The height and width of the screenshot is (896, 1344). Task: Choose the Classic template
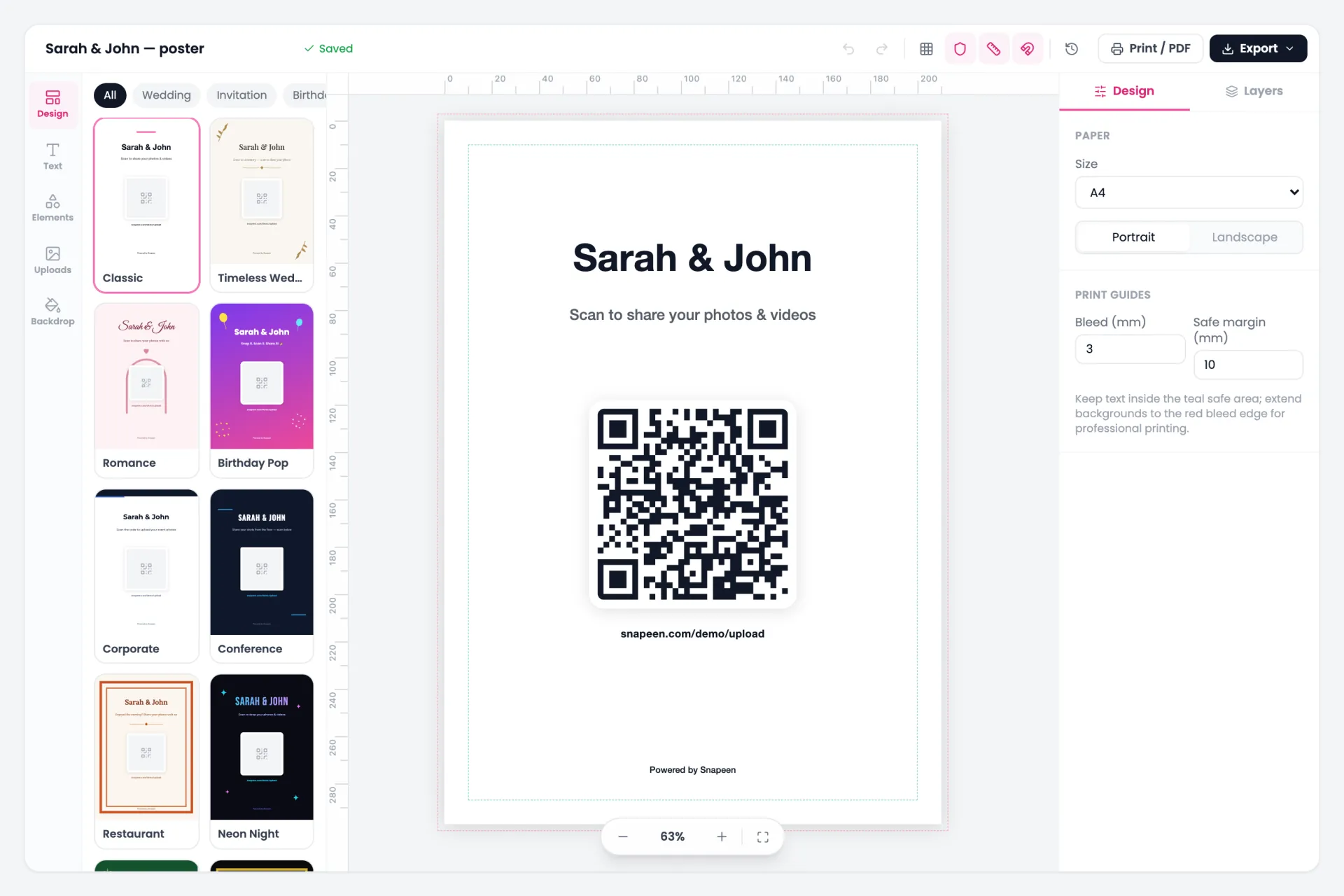pyautogui.click(x=147, y=205)
